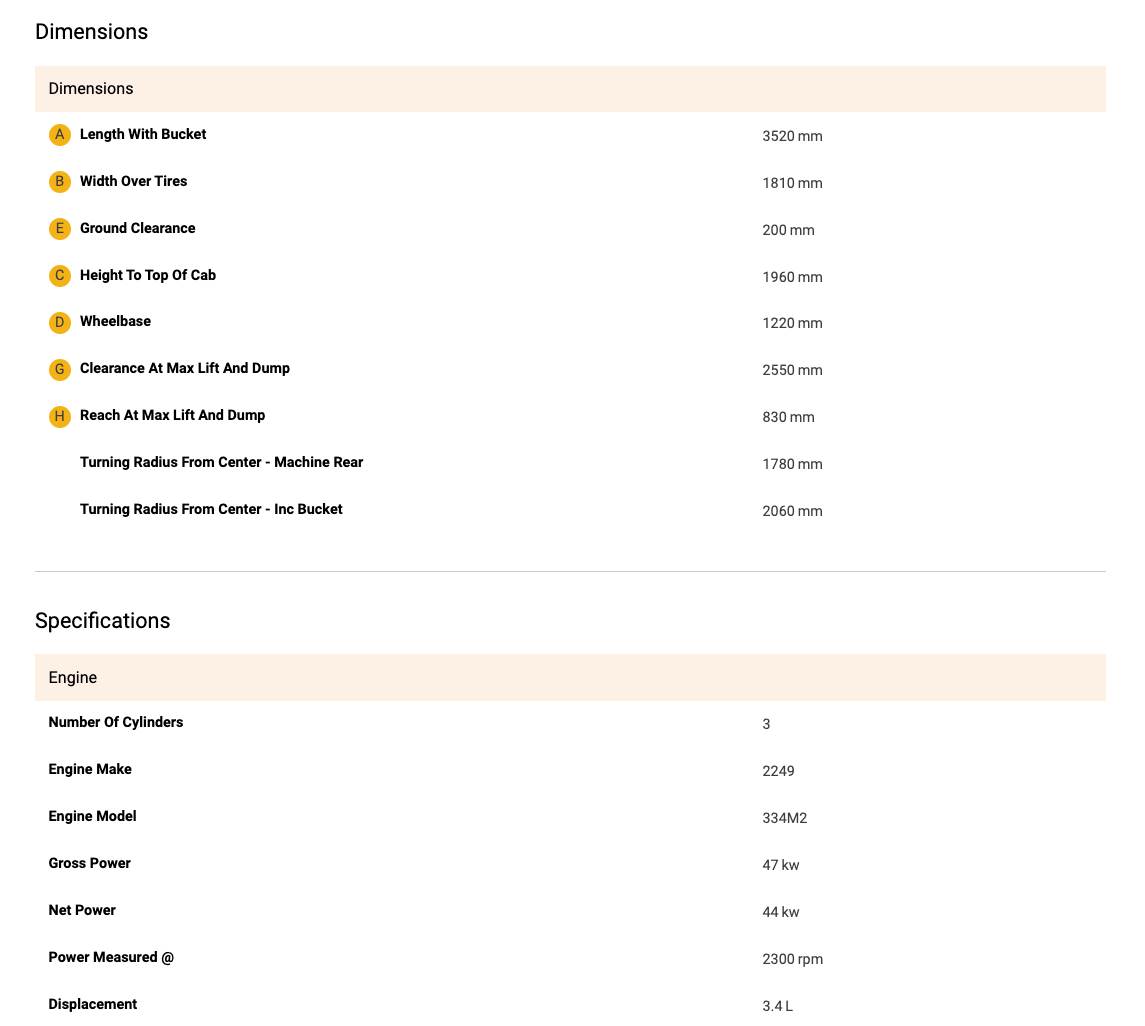Click the yellow A dimension marker icon
The image size is (1145, 1026).
click(x=59, y=135)
